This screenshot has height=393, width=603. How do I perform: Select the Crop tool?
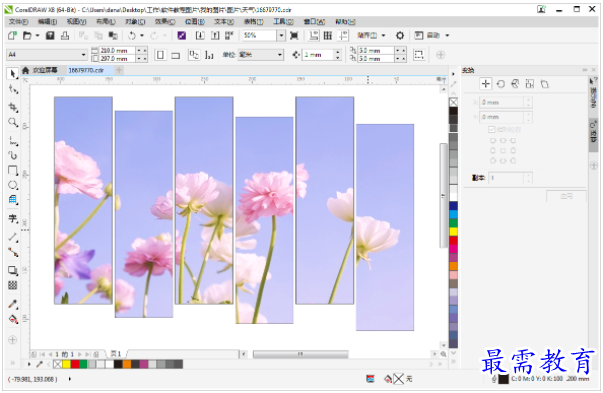[x=13, y=107]
